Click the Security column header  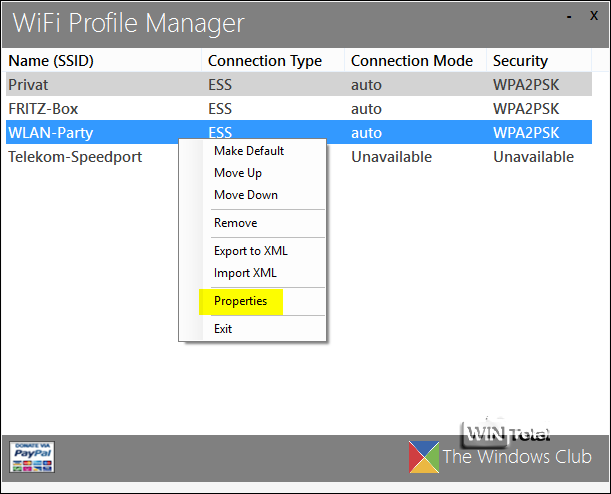520,61
